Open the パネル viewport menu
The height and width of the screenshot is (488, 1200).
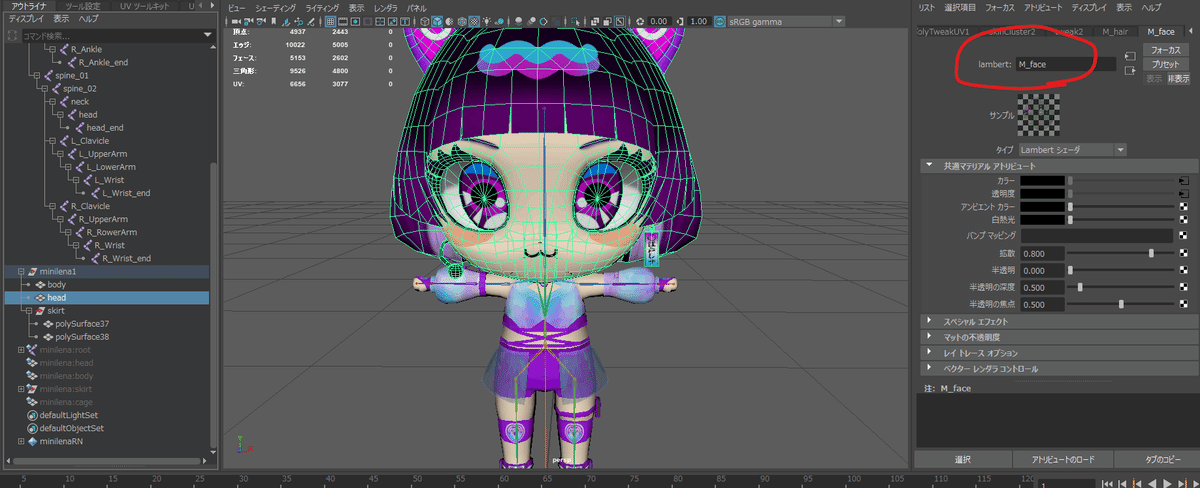click(416, 7)
